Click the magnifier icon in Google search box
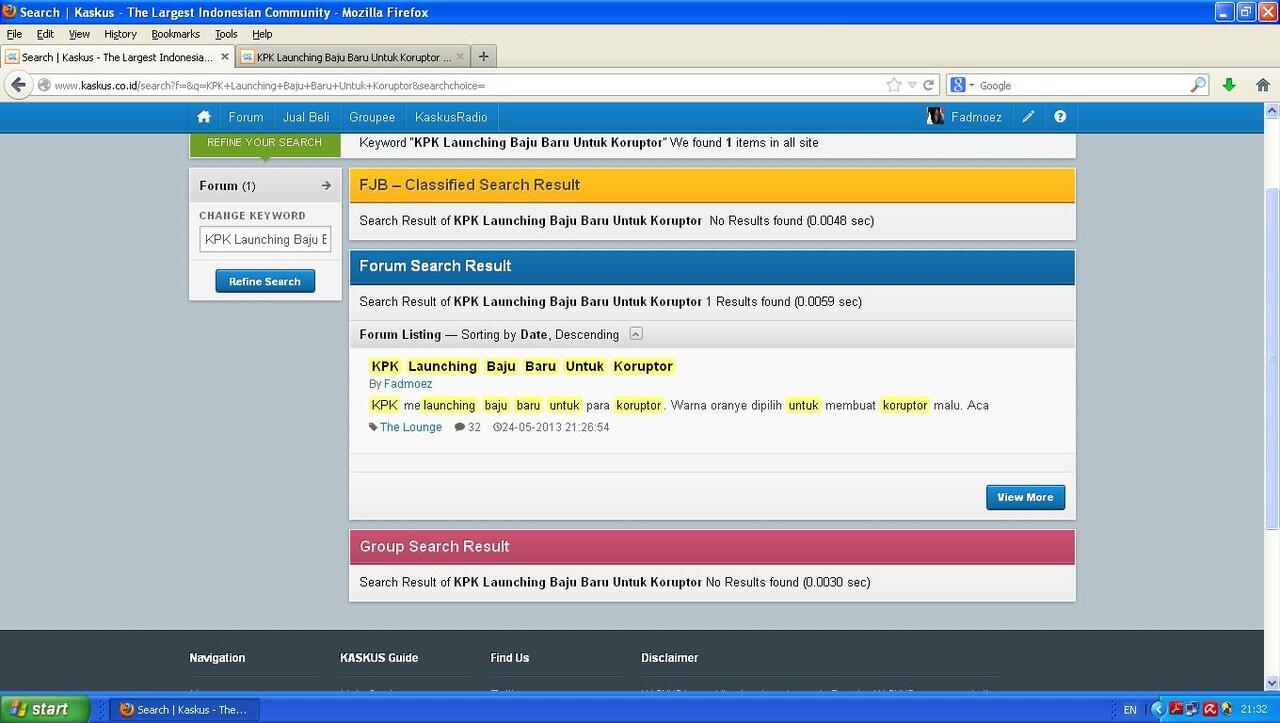The height and width of the screenshot is (723, 1280). click(1198, 85)
